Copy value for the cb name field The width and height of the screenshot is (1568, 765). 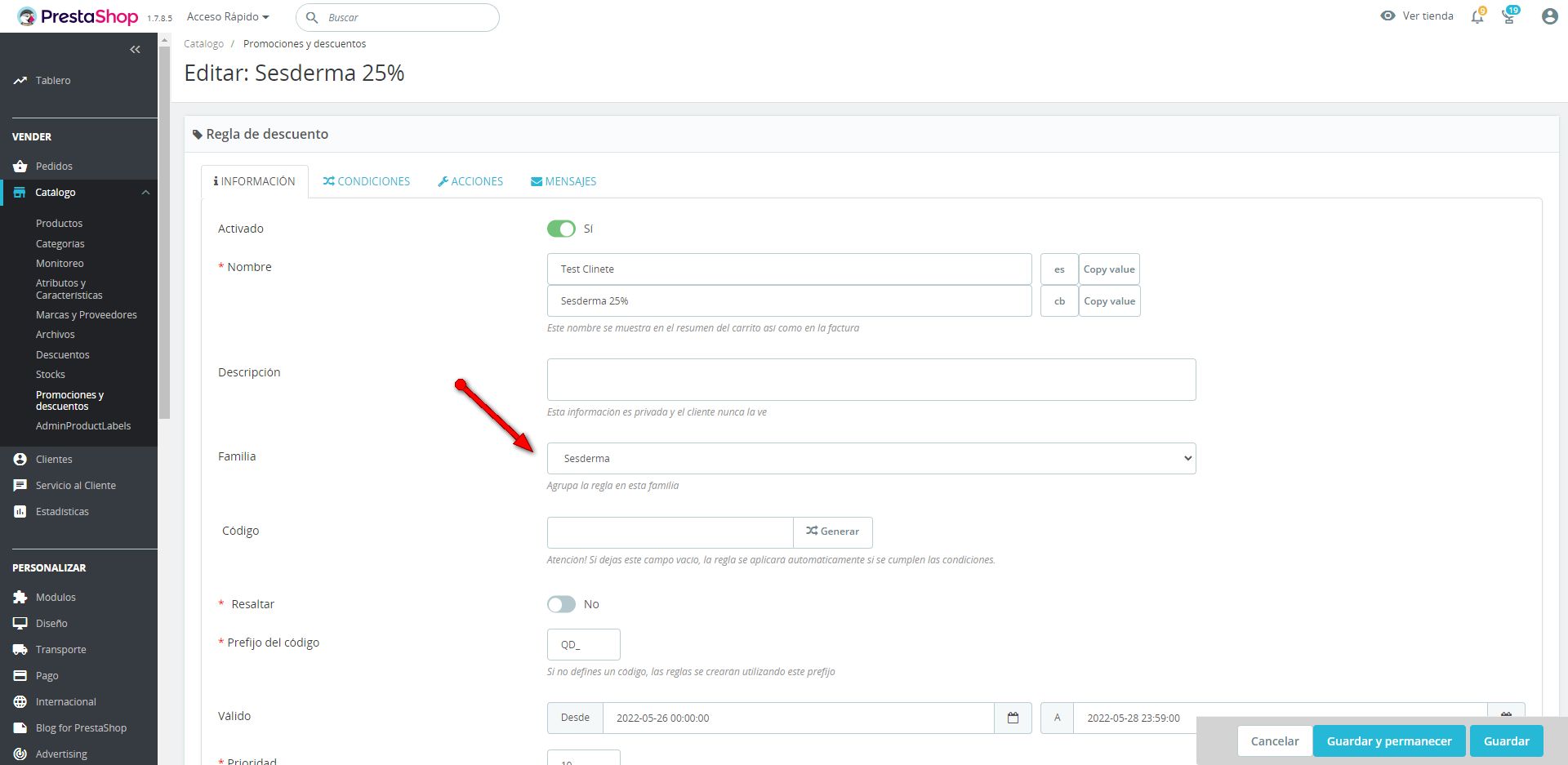click(1109, 301)
